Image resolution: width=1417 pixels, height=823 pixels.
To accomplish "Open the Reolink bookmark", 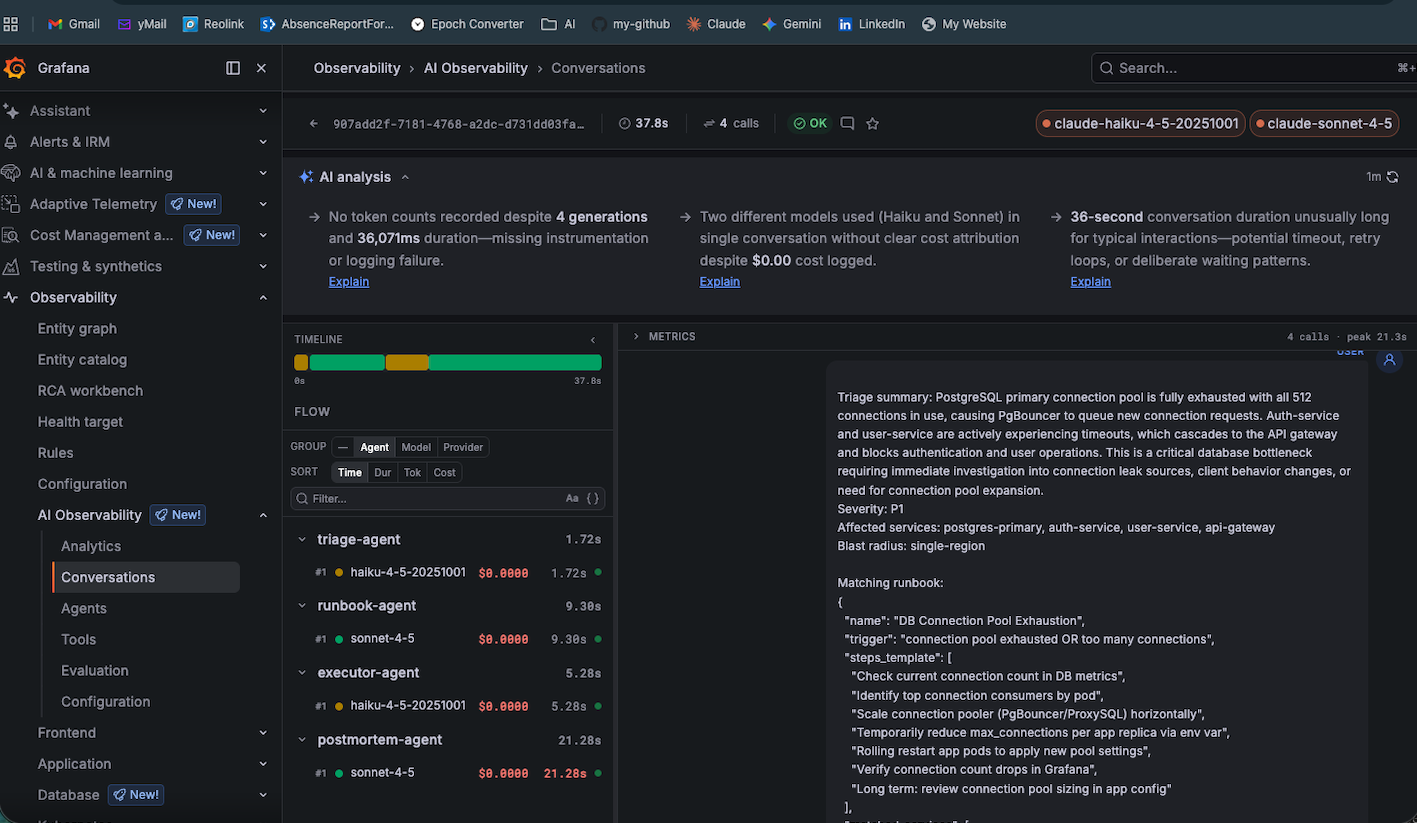I will [x=214, y=24].
